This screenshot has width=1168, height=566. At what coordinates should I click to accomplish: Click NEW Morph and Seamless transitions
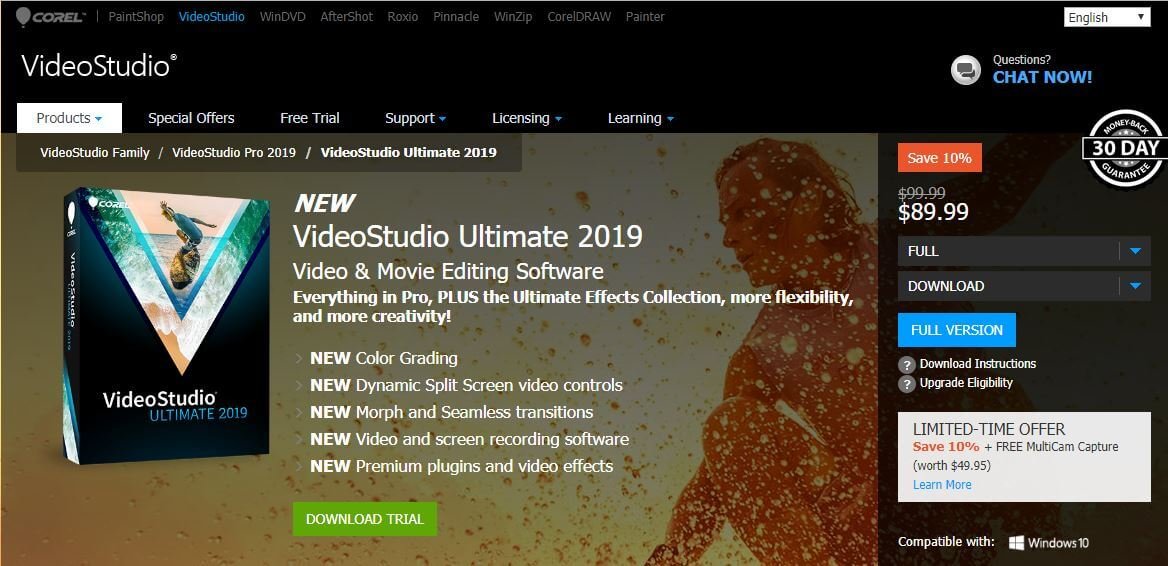451,413
